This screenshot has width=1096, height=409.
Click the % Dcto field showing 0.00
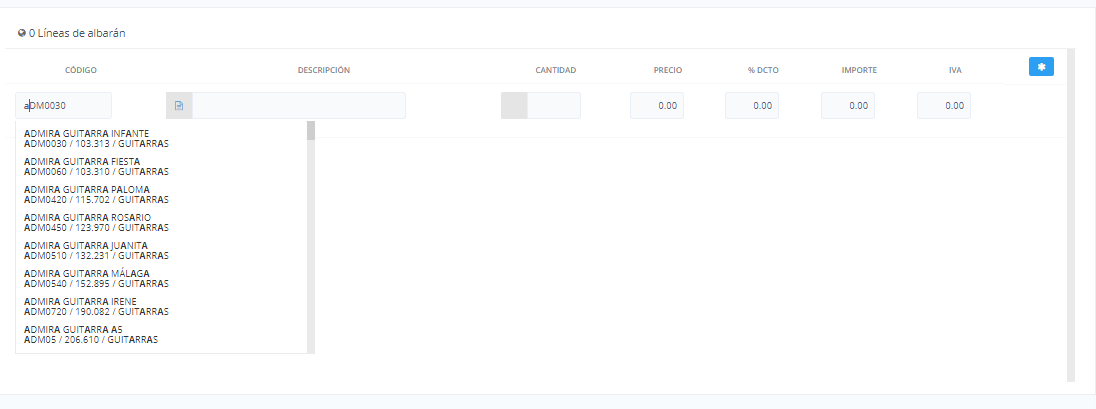(x=752, y=106)
